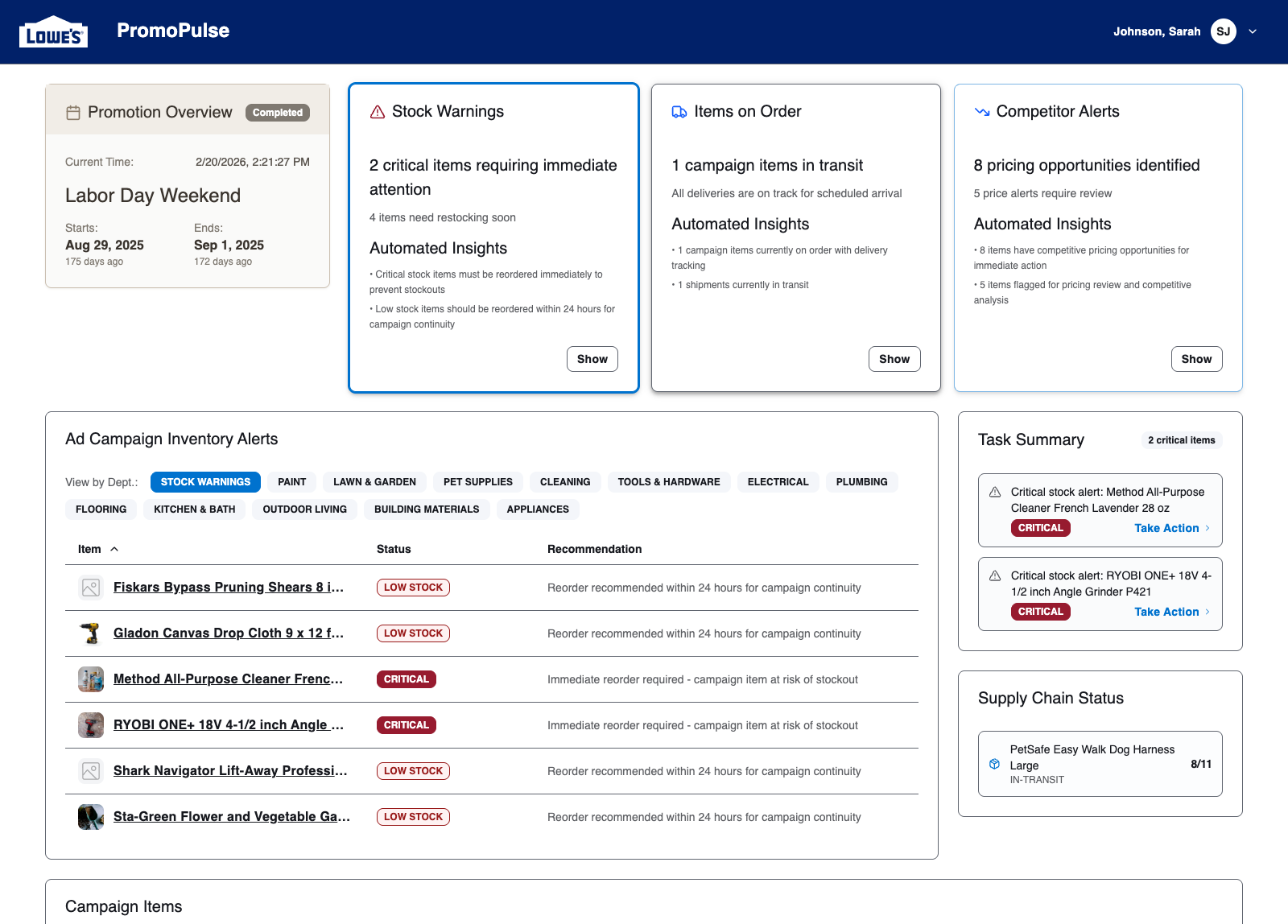This screenshot has width=1288, height=924.
Task: Click the Lowe's logo icon
Action: click(x=53, y=31)
